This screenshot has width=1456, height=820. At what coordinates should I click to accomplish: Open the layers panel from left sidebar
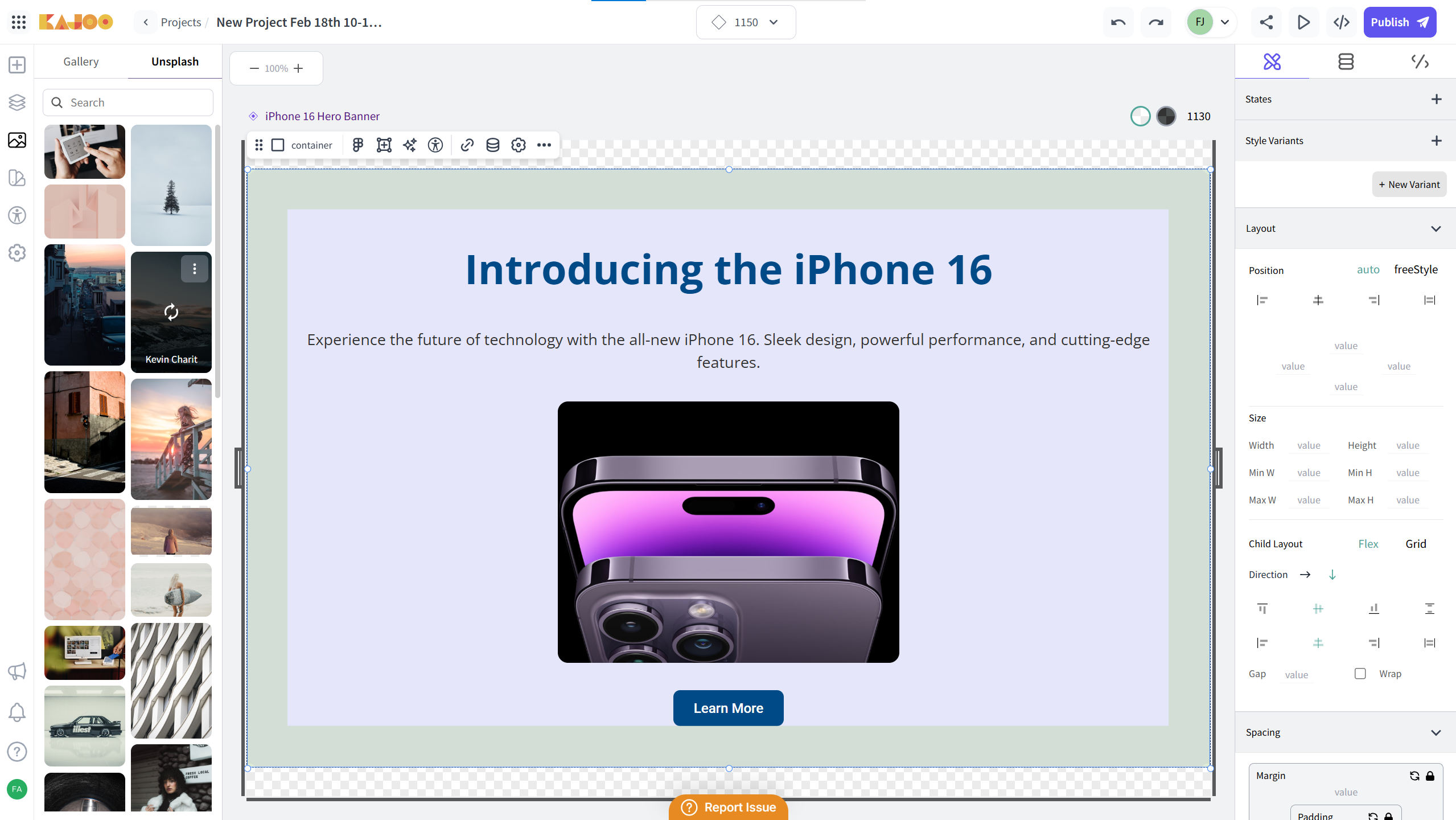click(17, 102)
